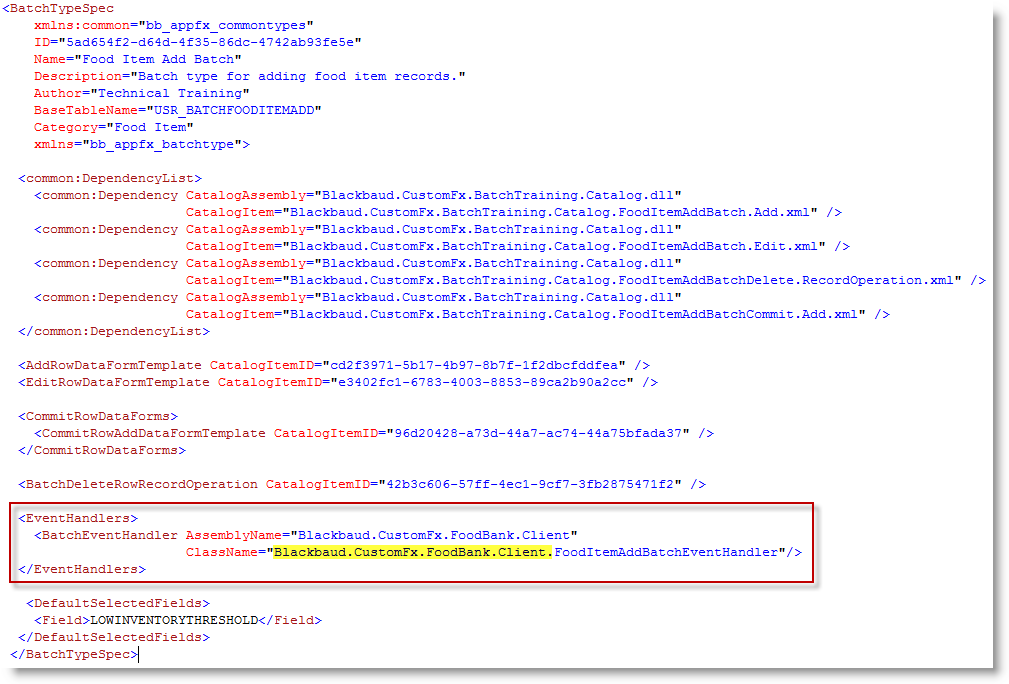Click the closing DefaultSelectedFields tag

click(114, 638)
